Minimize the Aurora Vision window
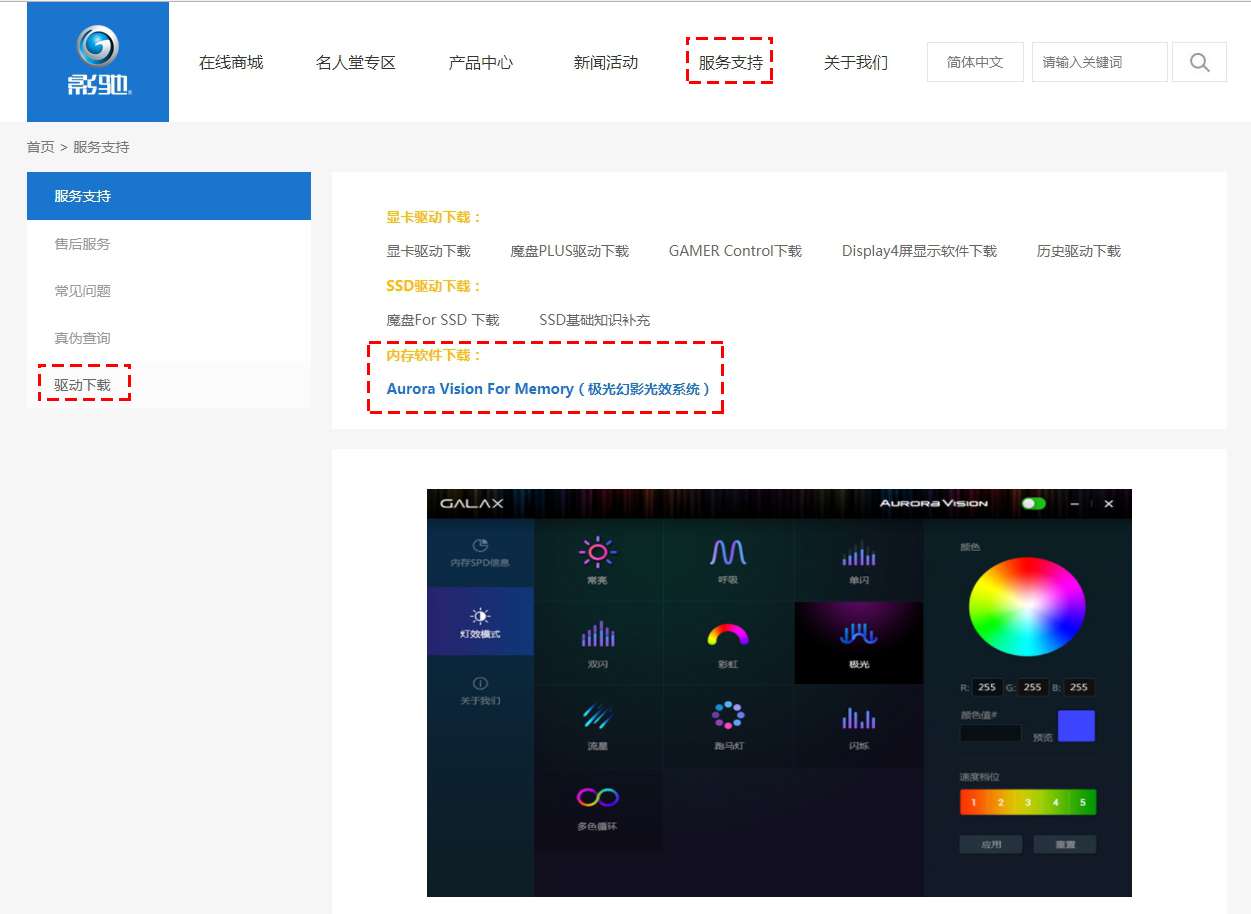Image resolution: width=1251 pixels, height=914 pixels. [1075, 504]
